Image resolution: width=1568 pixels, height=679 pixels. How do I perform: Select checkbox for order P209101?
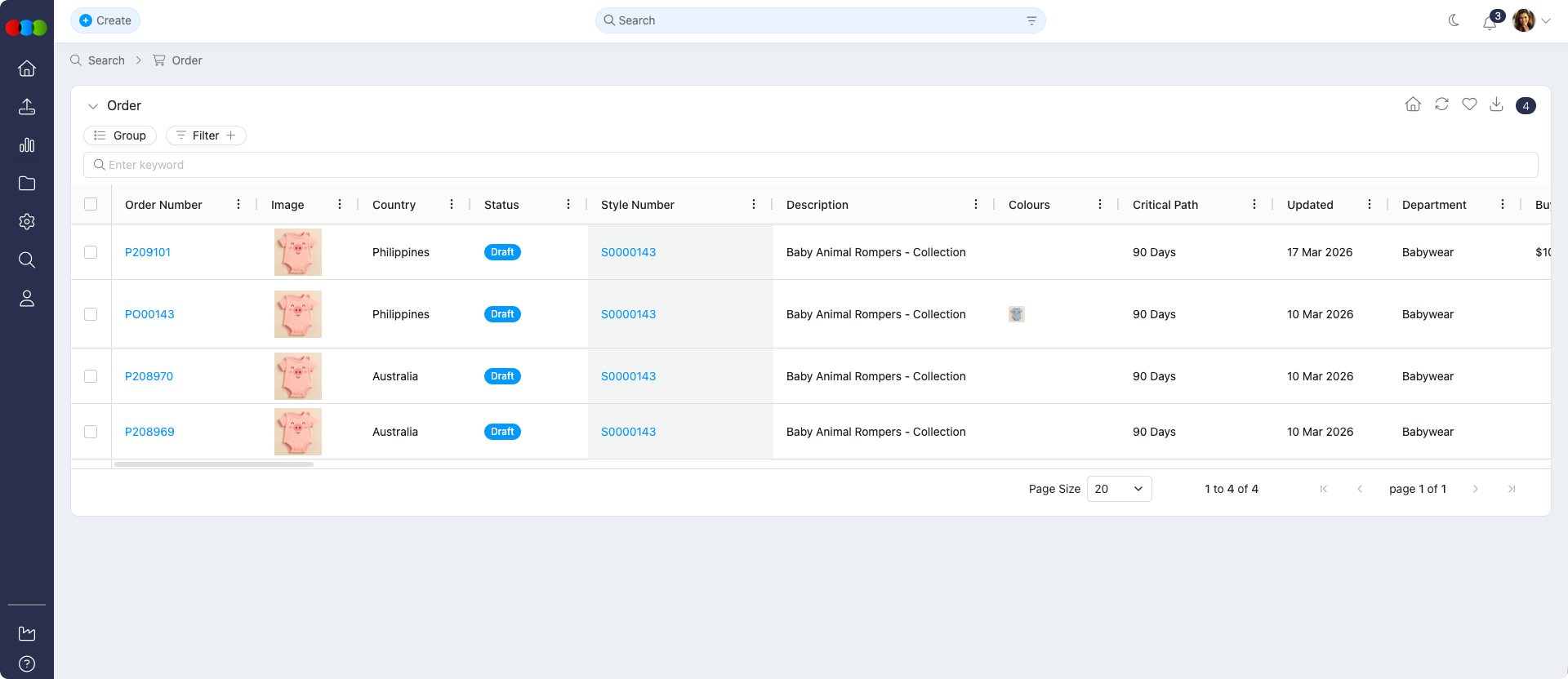[x=91, y=252]
